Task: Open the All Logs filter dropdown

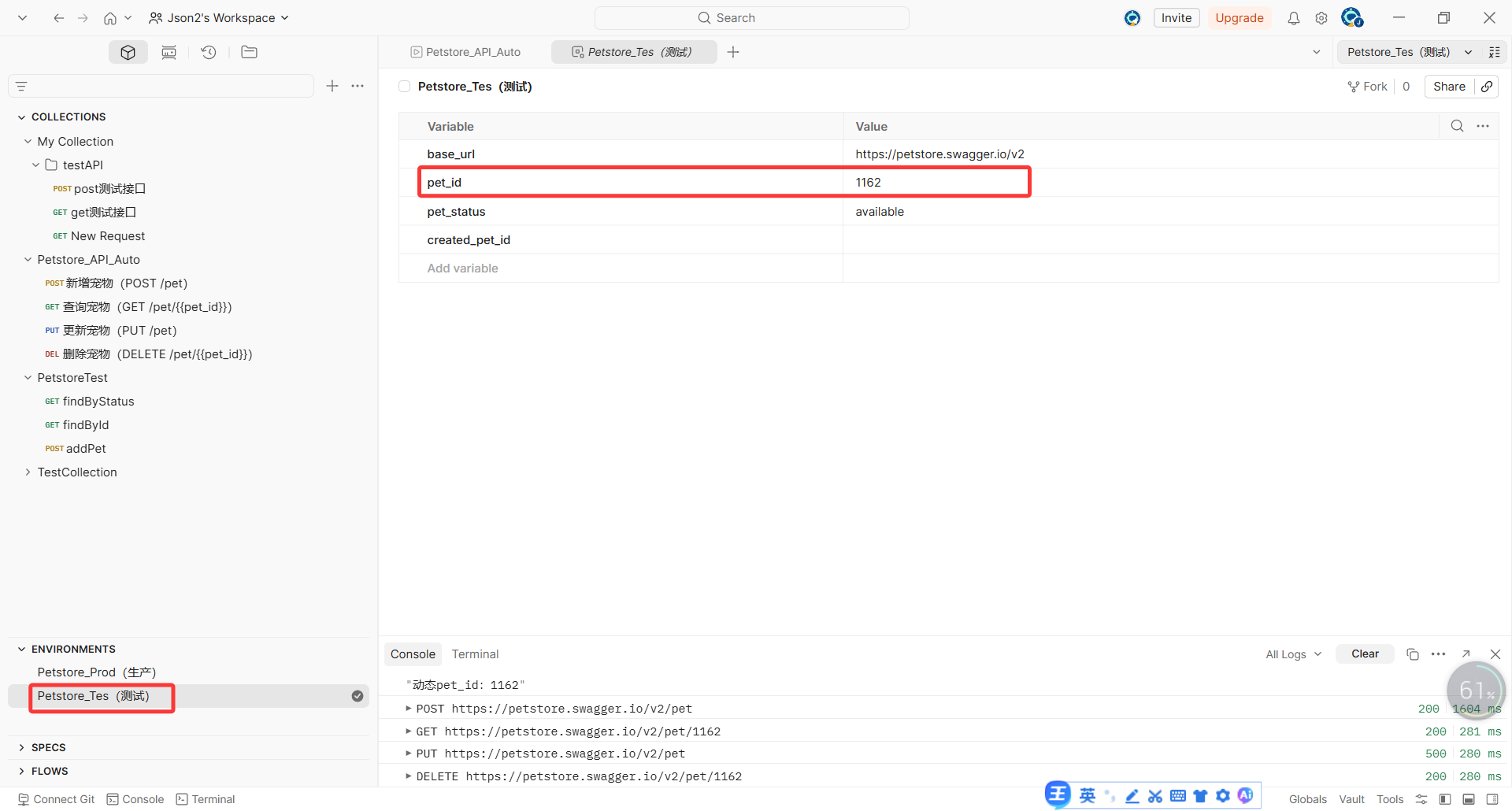Action: [1294, 654]
